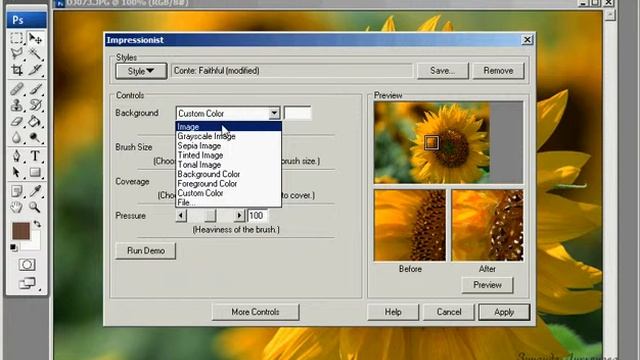The height and width of the screenshot is (360, 640).
Task: Choose Background Color option
Action: pyautogui.click(x=229, y=174)
